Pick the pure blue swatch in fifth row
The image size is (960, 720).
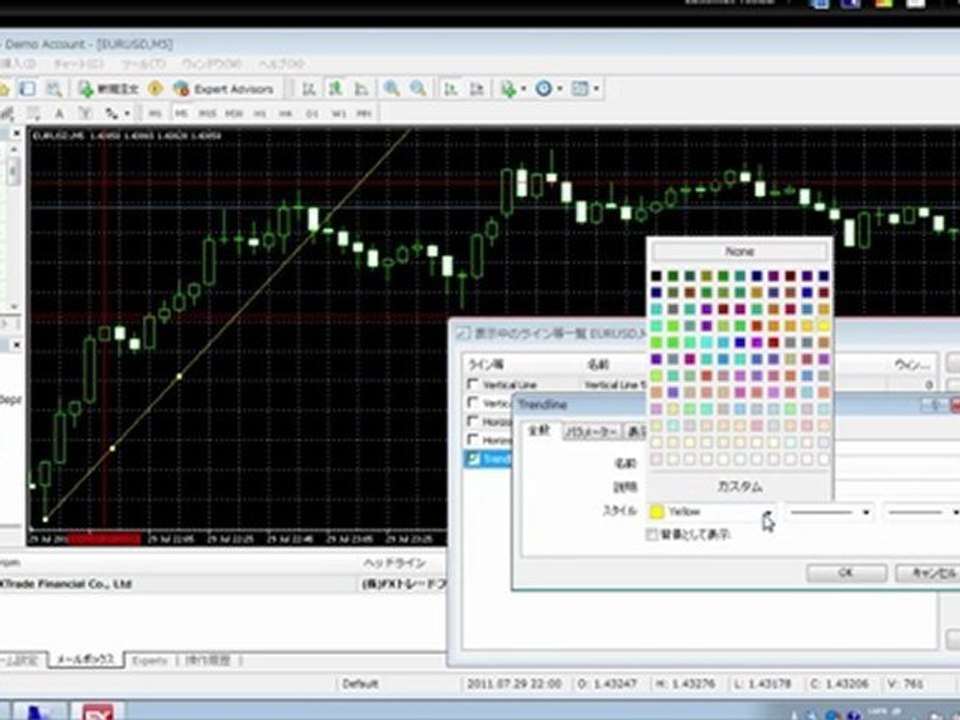(x=740, y=342)
